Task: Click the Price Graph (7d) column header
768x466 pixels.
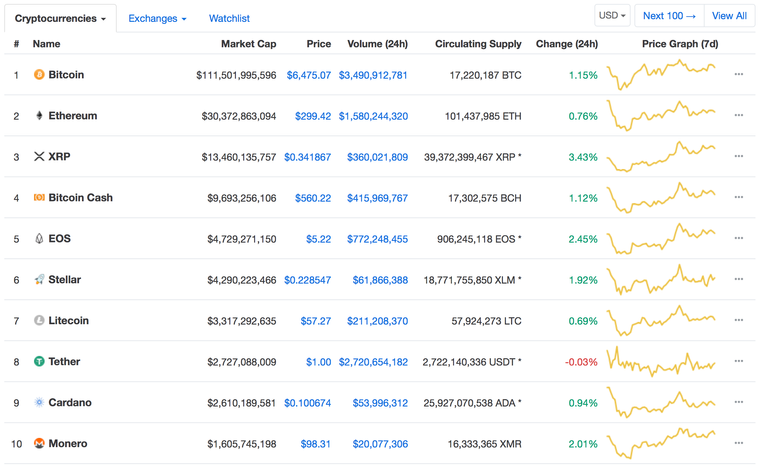Action: (x=680, y=44)
